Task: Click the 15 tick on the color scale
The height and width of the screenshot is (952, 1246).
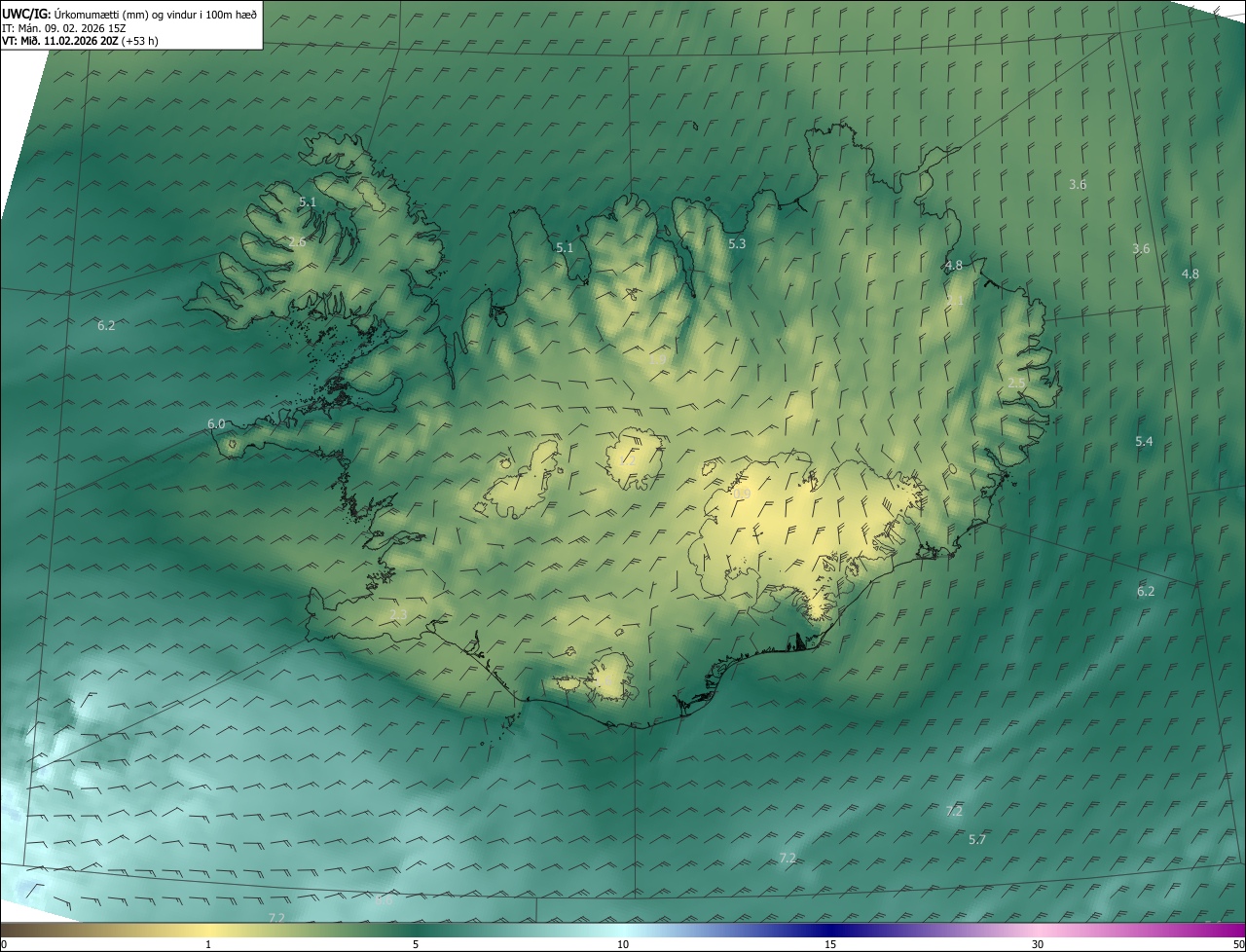Action: tap(830, 944)
